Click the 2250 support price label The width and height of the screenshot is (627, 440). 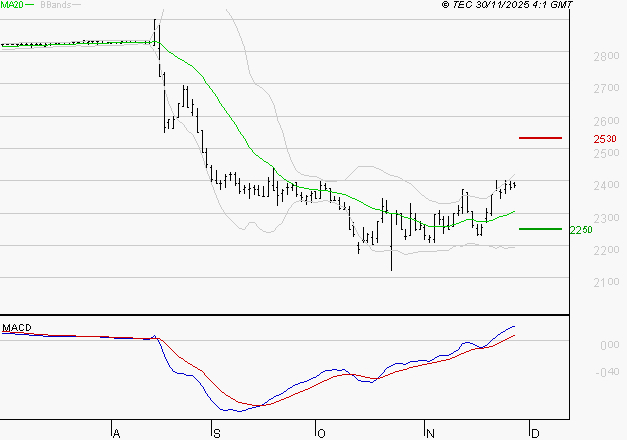[581, 230]
